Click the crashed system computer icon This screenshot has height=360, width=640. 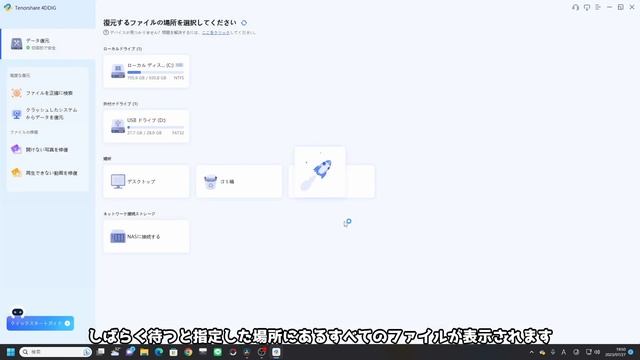16,114
